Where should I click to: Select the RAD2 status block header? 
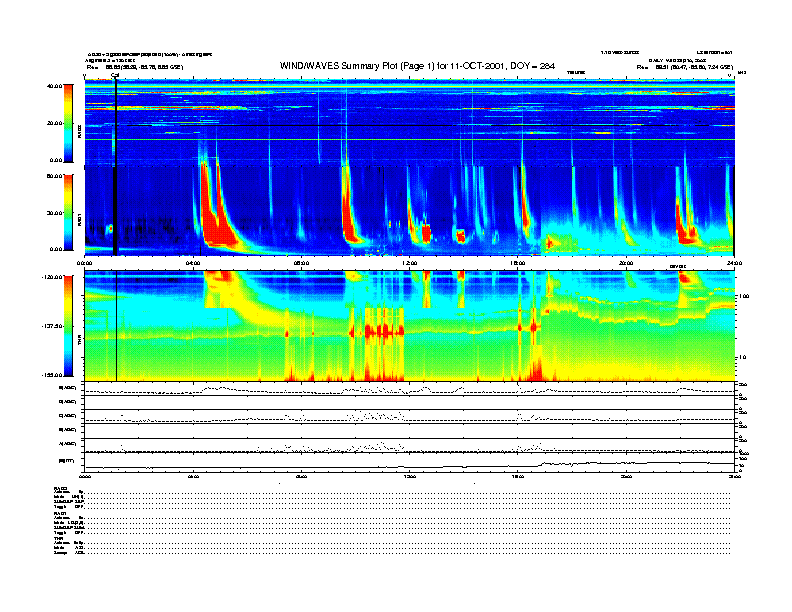pyautogui.click(x=60, y=488)
